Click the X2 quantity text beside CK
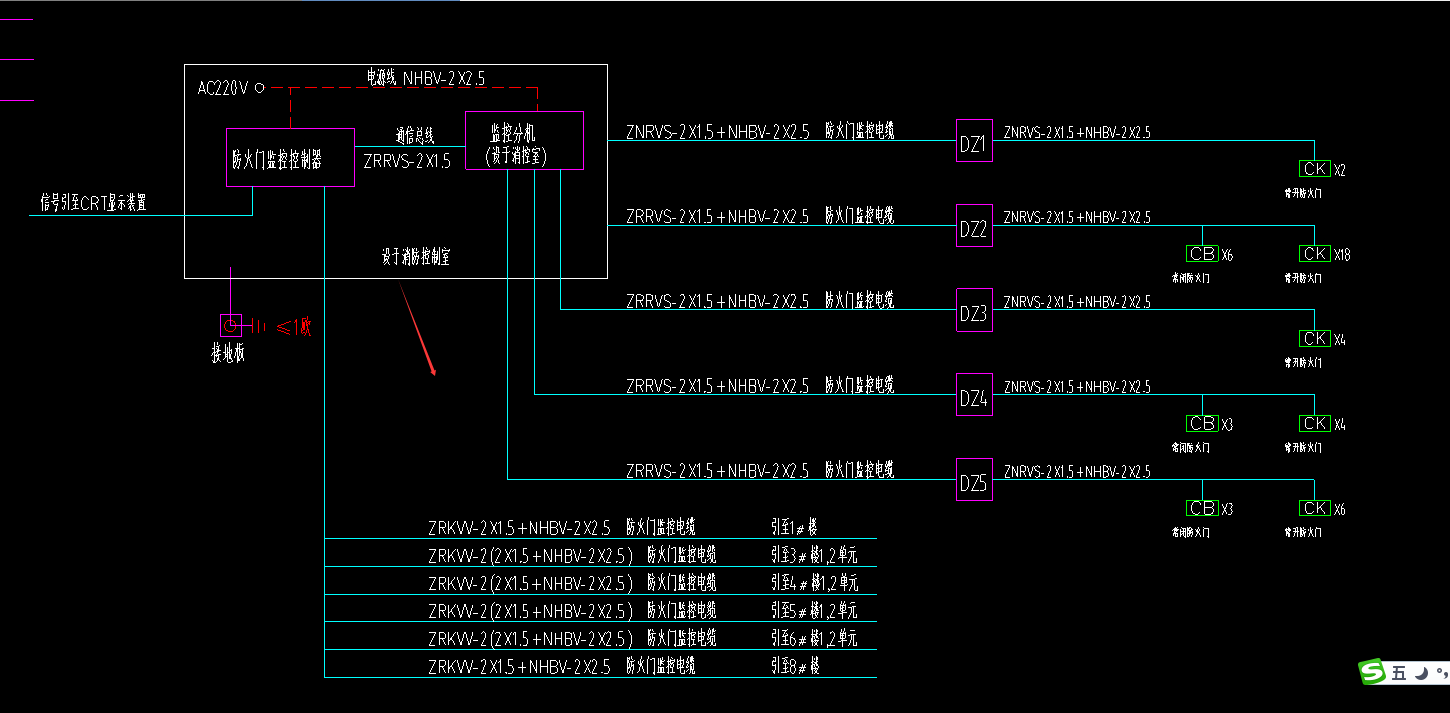 pyautogui.click(x=1340, y=170)
